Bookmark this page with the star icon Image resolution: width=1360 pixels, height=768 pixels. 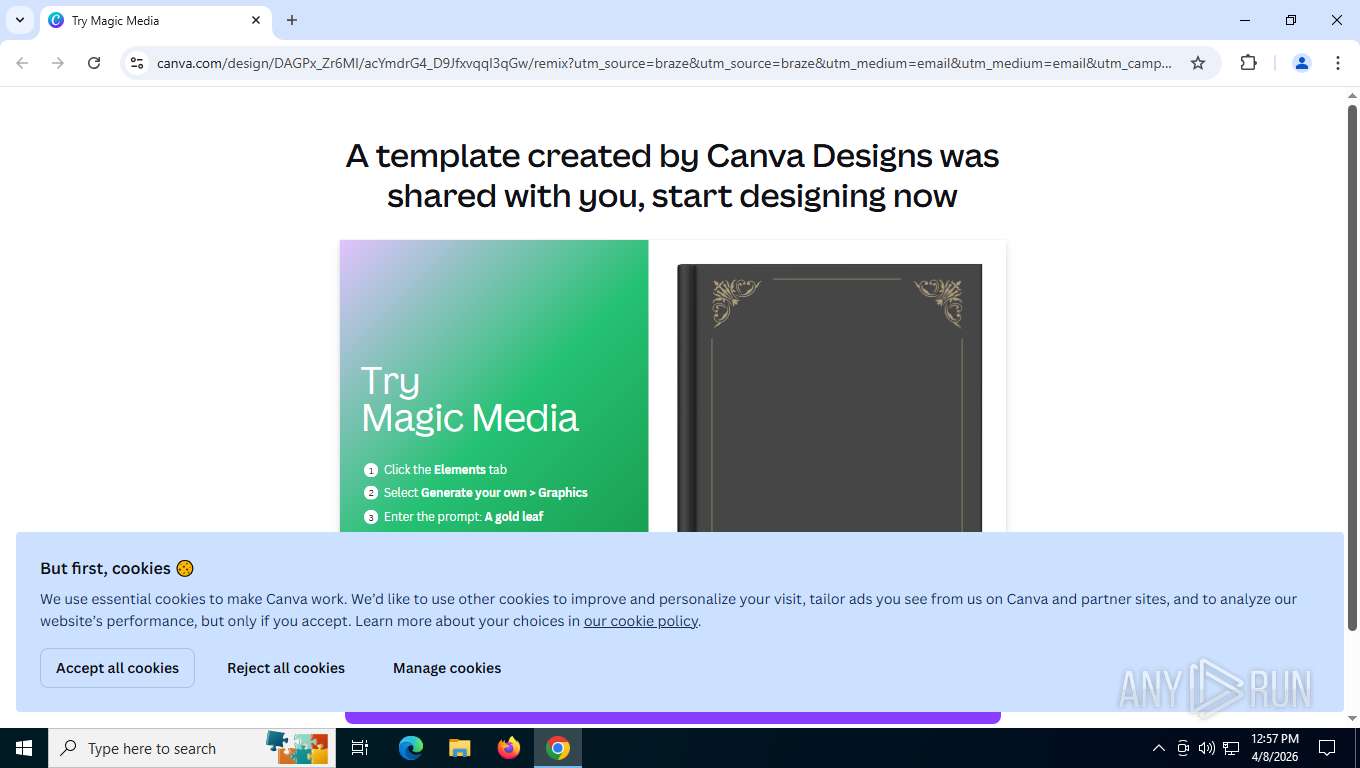(1198, 63)
